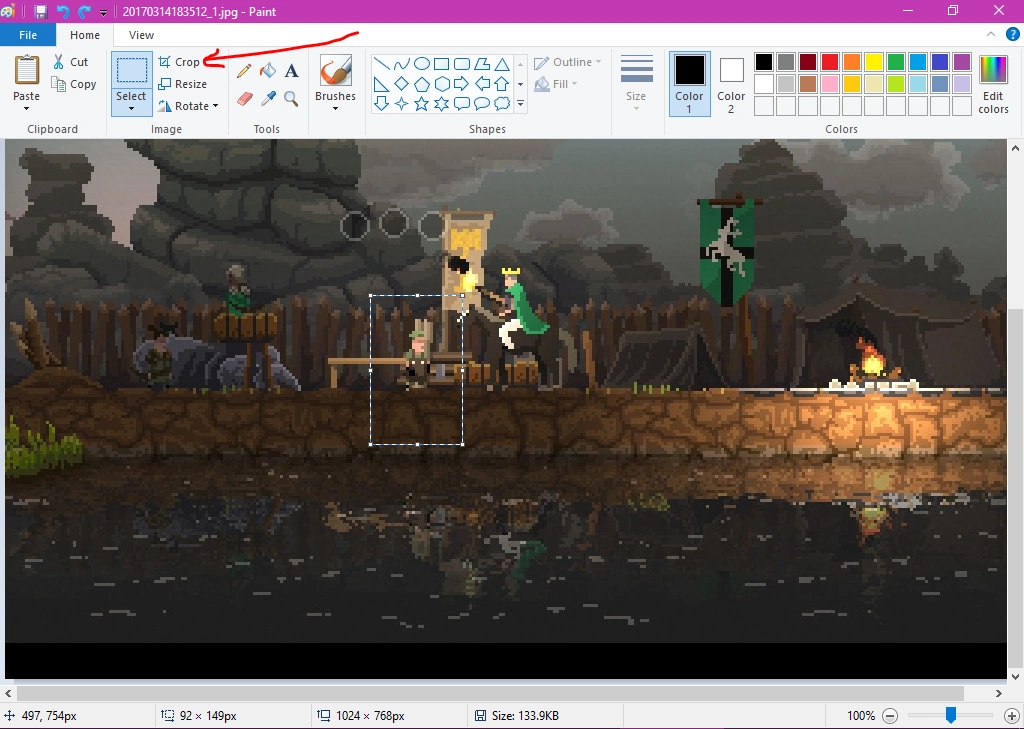The width and height of the screenshot is (1024, 729).
Task: Choose the Cloud callout shape
Action: coord(502,103)
